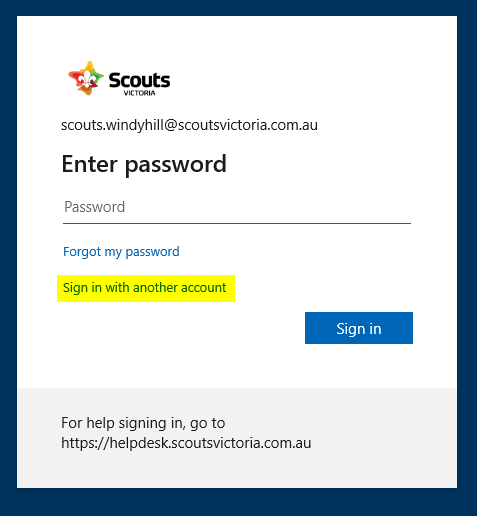This screenshot has width=477, height=516.
Task: Click the blue underline of the password field
Action: (x=237, y=223)
